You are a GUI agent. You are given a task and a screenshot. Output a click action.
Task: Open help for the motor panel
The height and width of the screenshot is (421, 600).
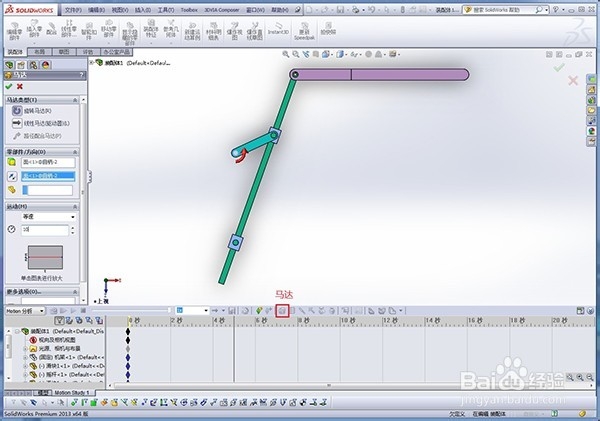[x=81, y=75]
